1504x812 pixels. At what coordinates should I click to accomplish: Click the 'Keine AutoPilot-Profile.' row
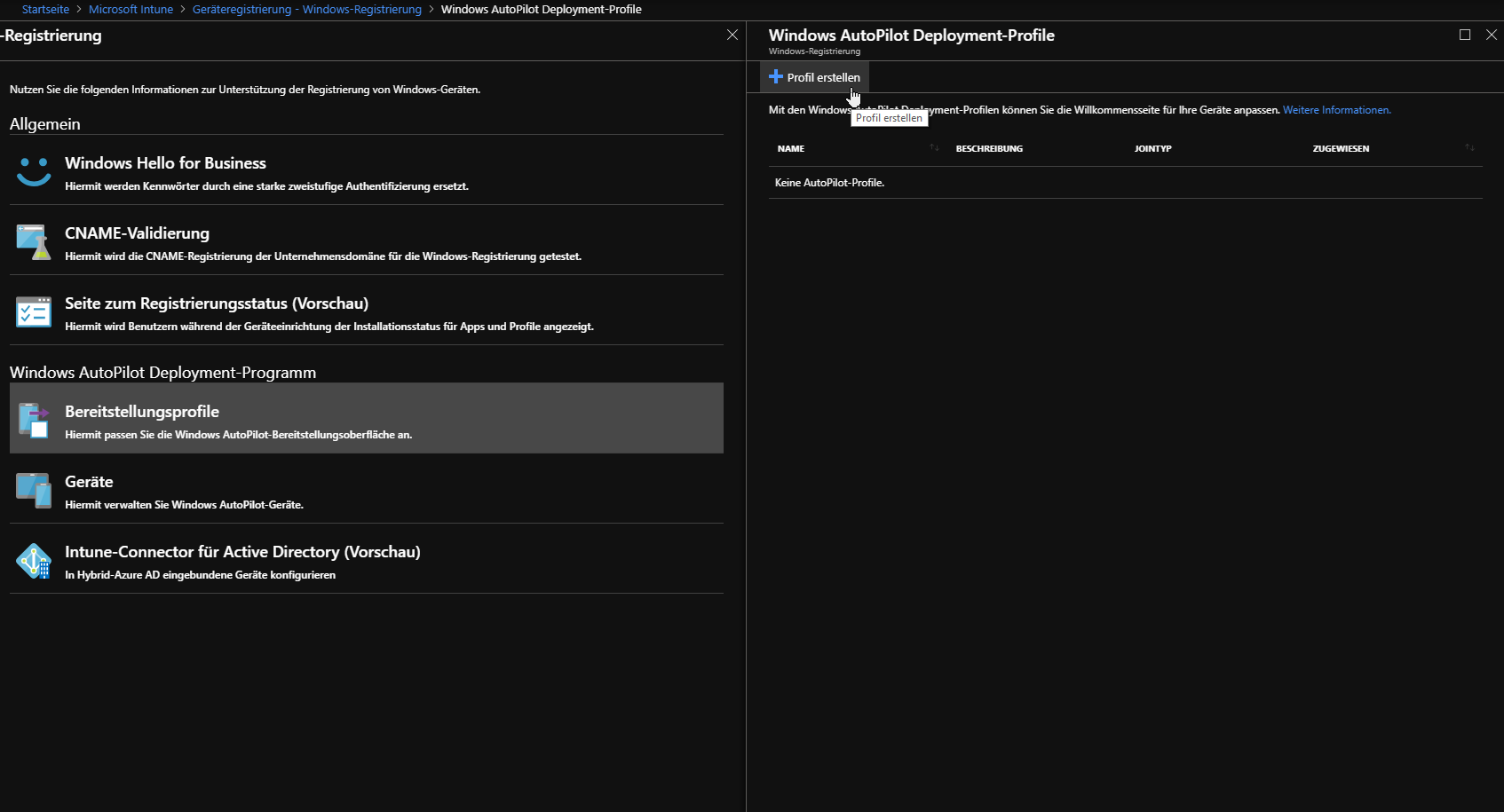click(x=1126, y=183)
